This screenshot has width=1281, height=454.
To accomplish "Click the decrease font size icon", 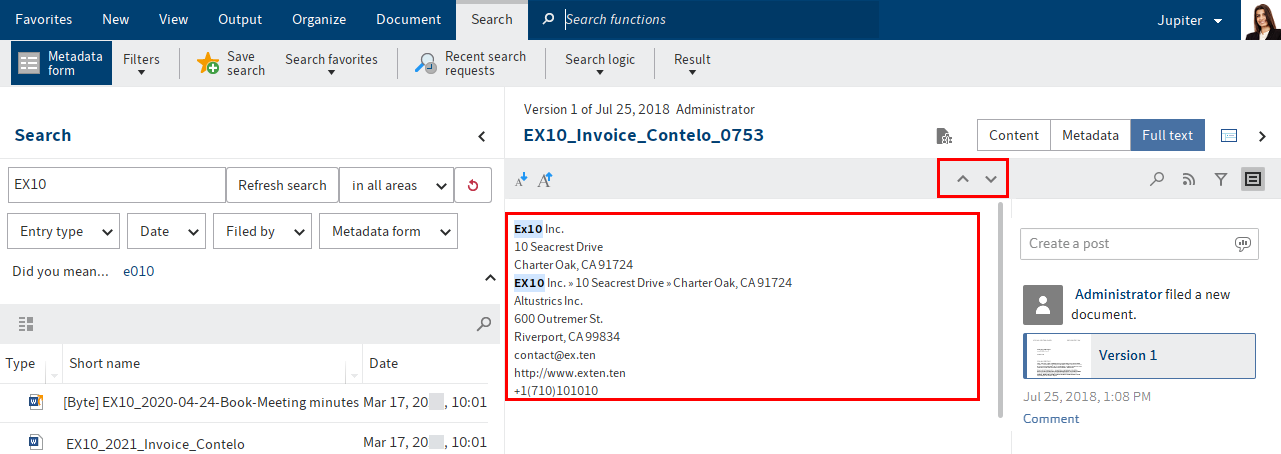I will coord(521,180).
